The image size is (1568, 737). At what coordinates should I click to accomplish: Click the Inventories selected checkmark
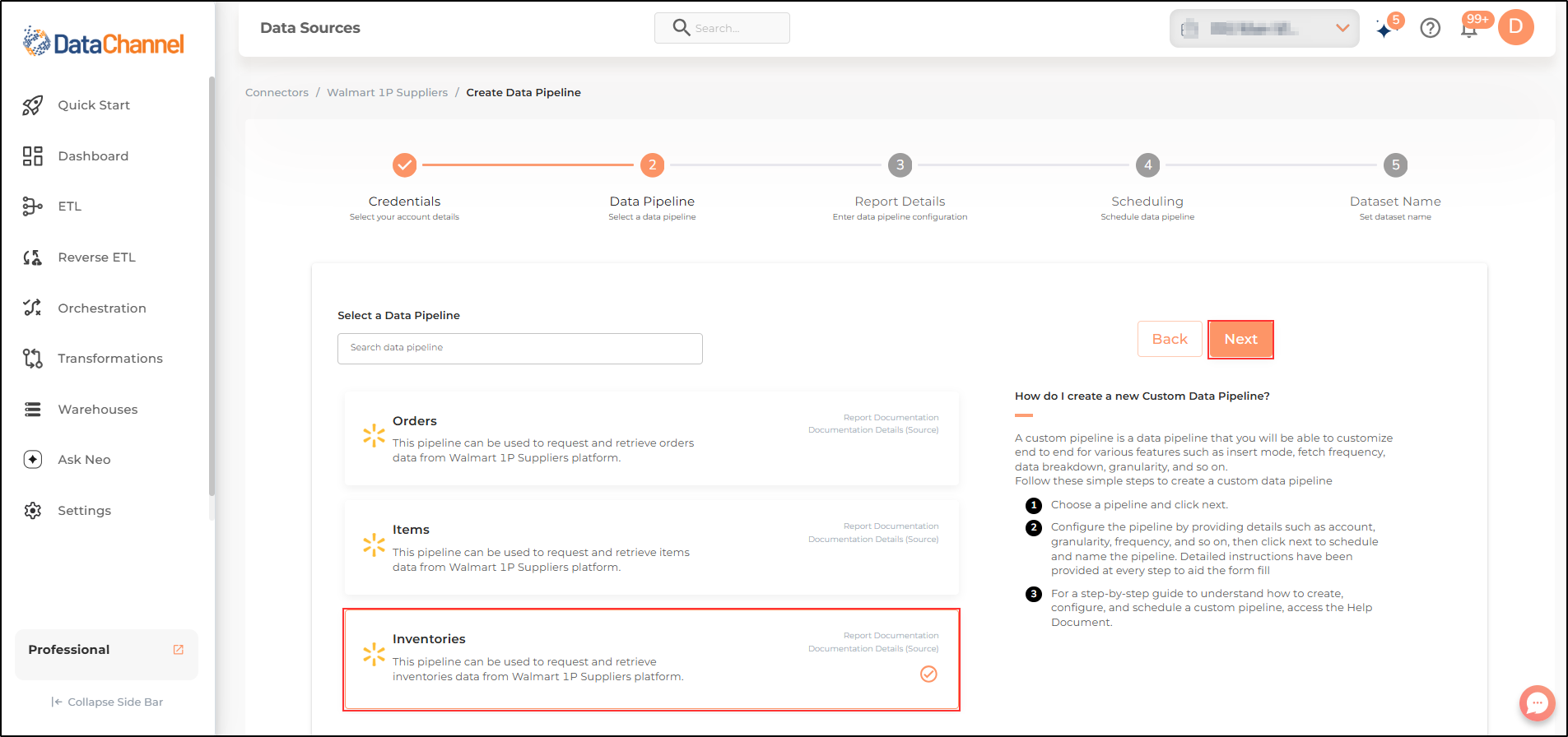tap(928, 674)
